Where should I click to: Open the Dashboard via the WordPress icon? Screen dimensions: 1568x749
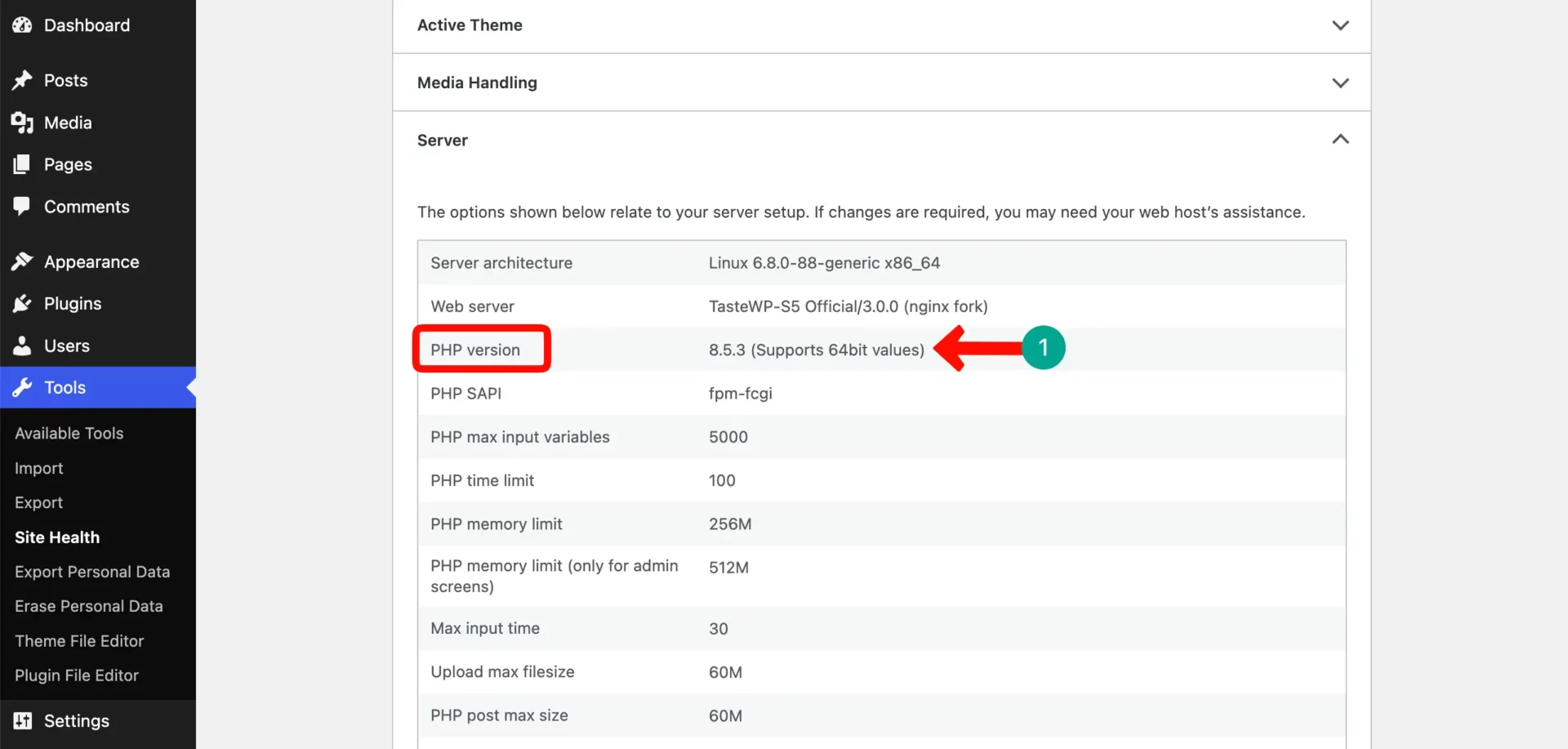pyautogui.click(x=22, y=25)
